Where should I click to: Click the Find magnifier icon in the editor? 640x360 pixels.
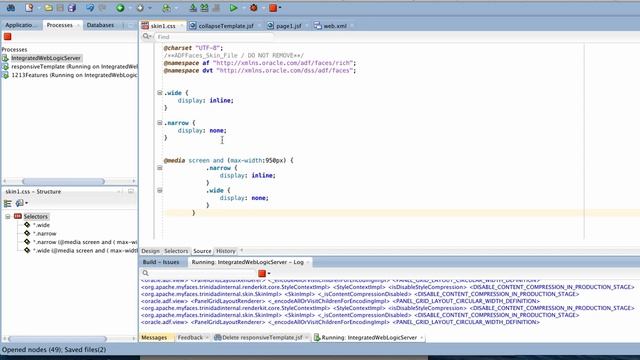(x=146, y=37)
